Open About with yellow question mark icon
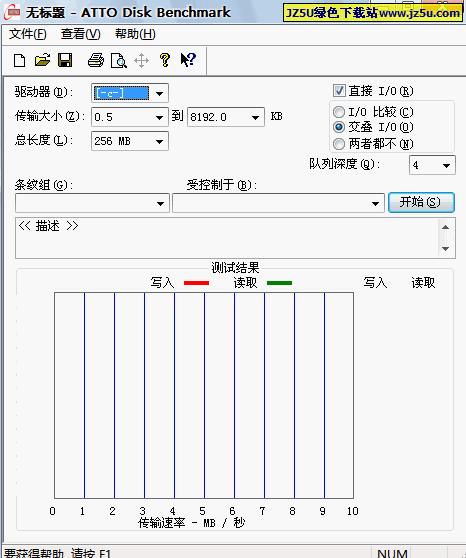Screen dimensions: 466x558 point(164,60)
